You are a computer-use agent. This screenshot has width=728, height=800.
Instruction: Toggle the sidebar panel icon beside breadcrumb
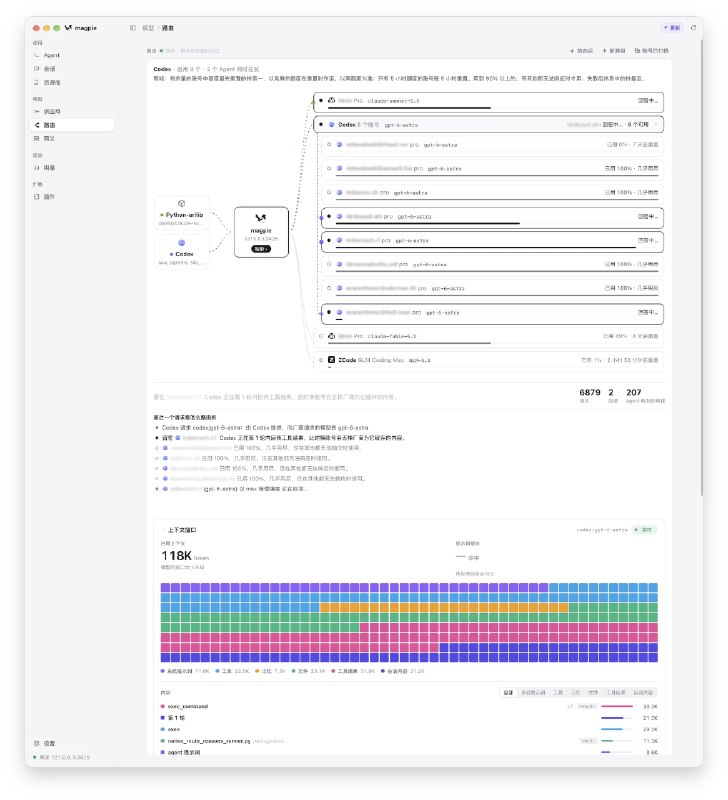(133, 28)
